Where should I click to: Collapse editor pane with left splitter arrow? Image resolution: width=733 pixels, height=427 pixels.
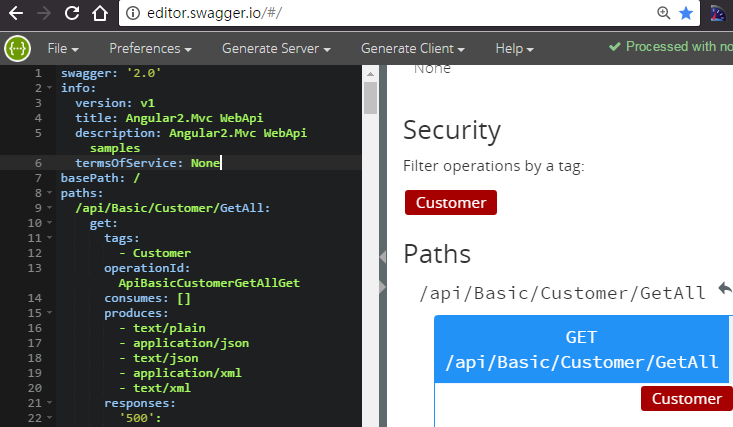[383, 257]
